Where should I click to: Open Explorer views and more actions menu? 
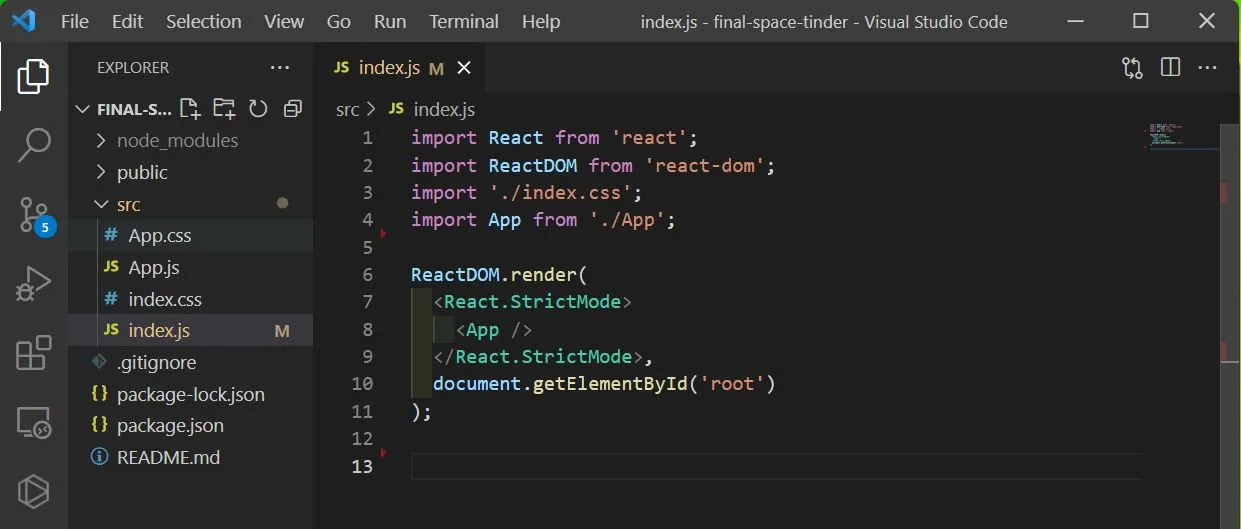280,68
